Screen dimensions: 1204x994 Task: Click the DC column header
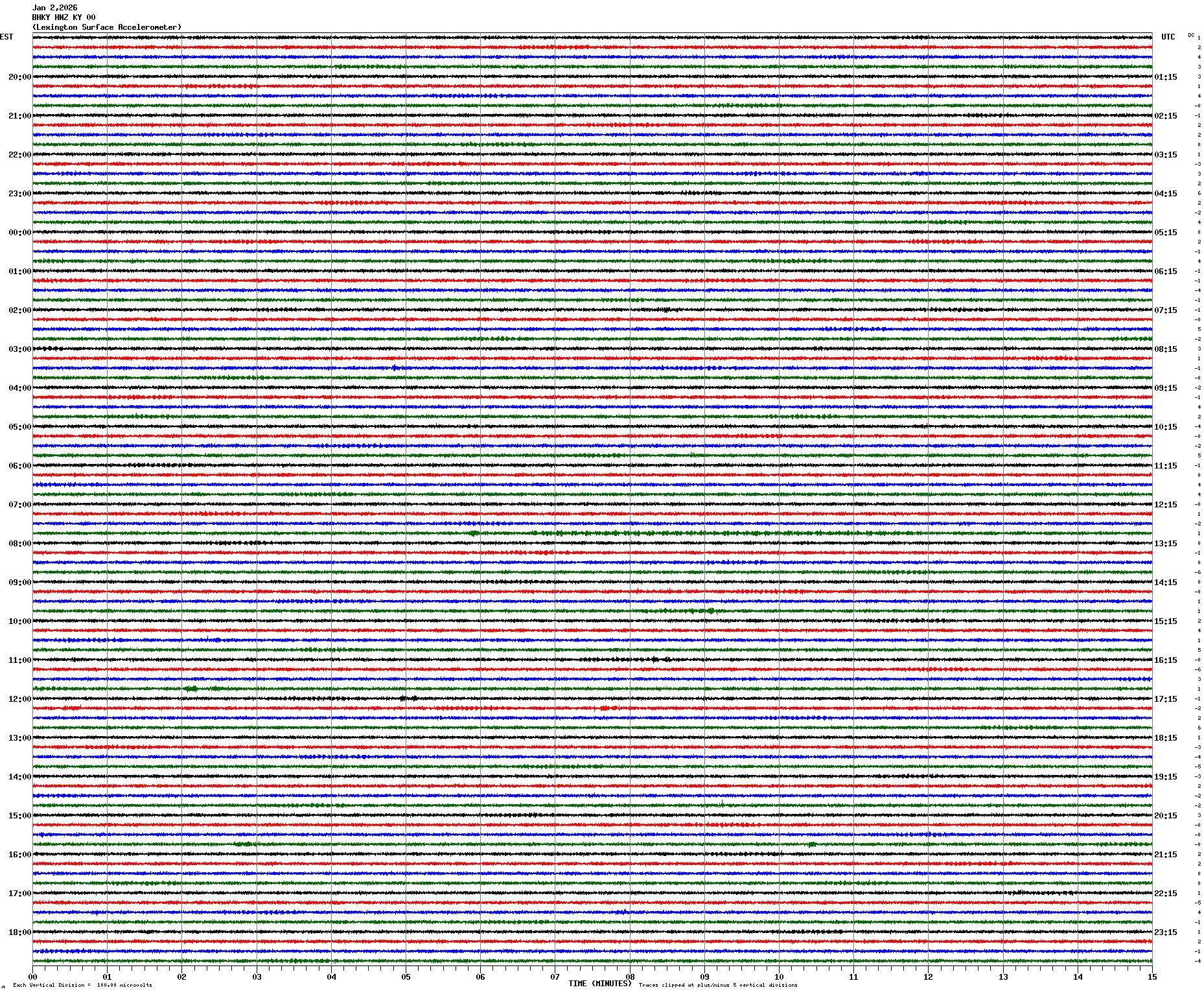coord(1191,35)
